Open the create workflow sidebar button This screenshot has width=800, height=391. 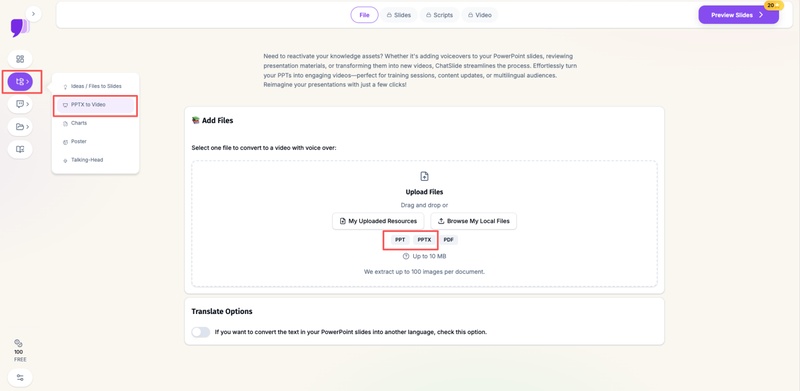[20, 82]
